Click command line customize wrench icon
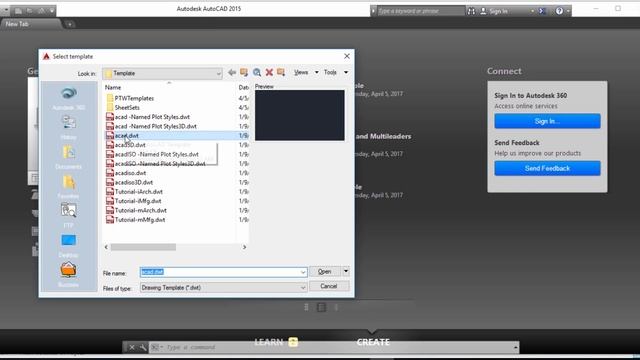640x360 pixels. pyautogui.click(x=143, y=347)
